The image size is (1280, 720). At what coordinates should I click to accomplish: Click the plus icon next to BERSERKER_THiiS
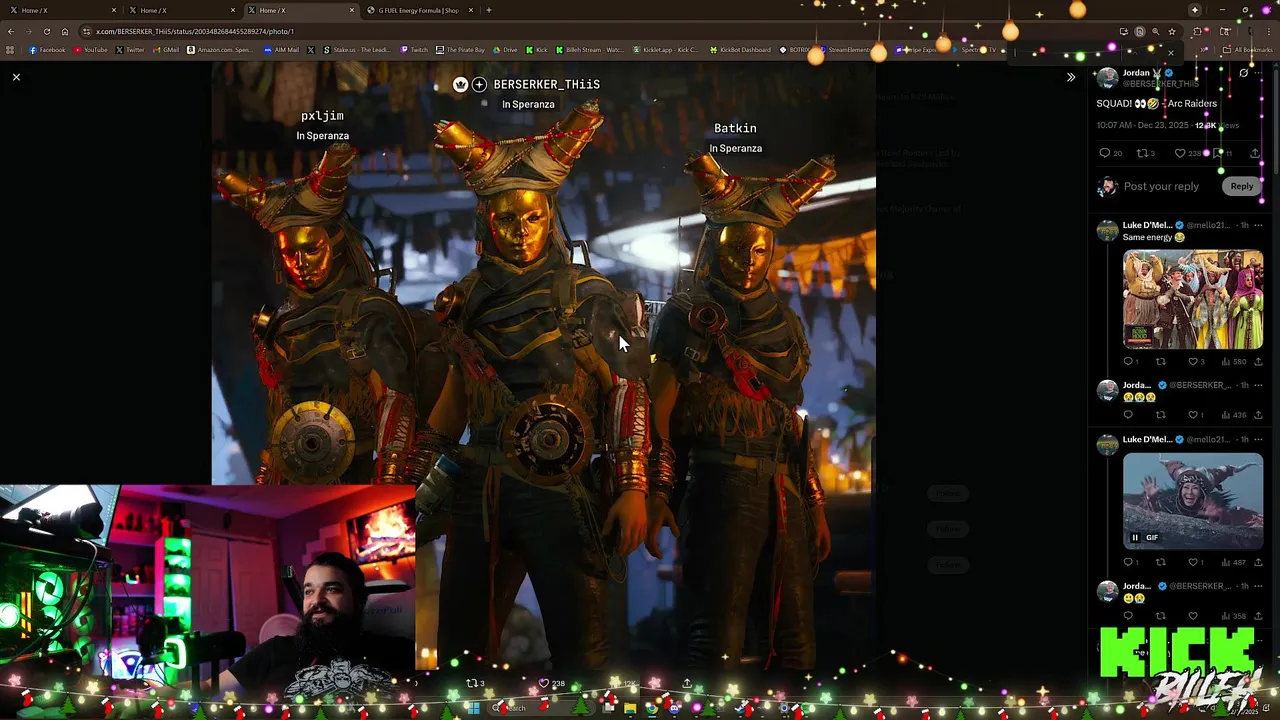pos(479,84)
